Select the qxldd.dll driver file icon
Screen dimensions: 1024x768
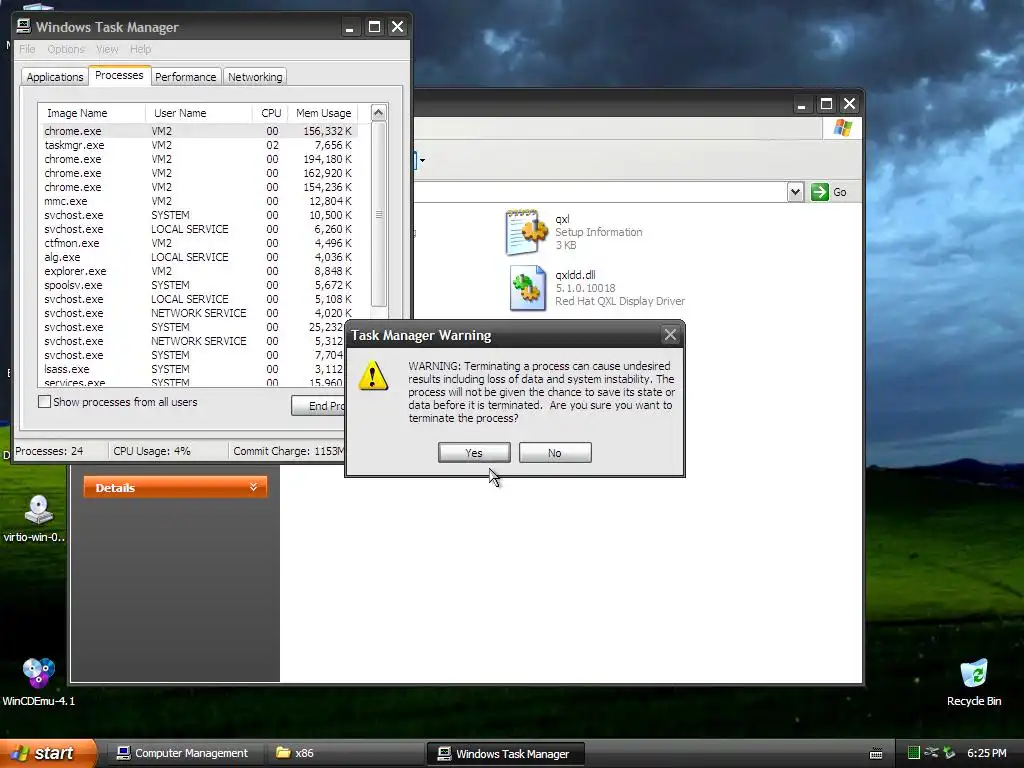click(526, 288)
